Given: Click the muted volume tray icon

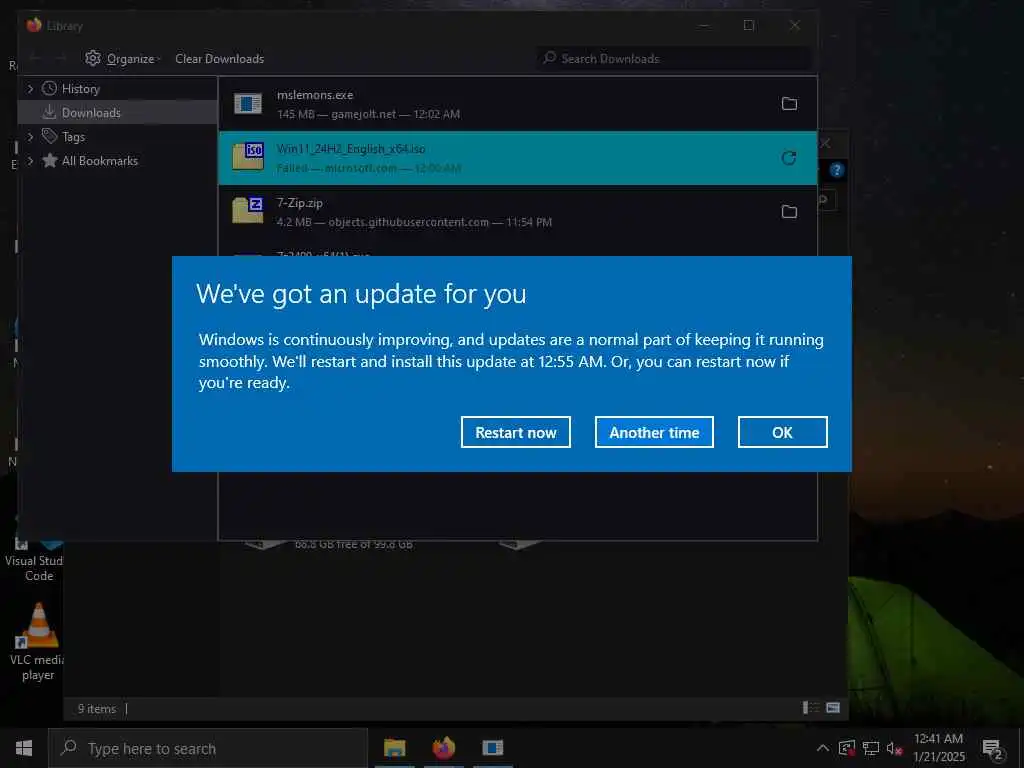Looking at the screenshot, I should point(895,748).
